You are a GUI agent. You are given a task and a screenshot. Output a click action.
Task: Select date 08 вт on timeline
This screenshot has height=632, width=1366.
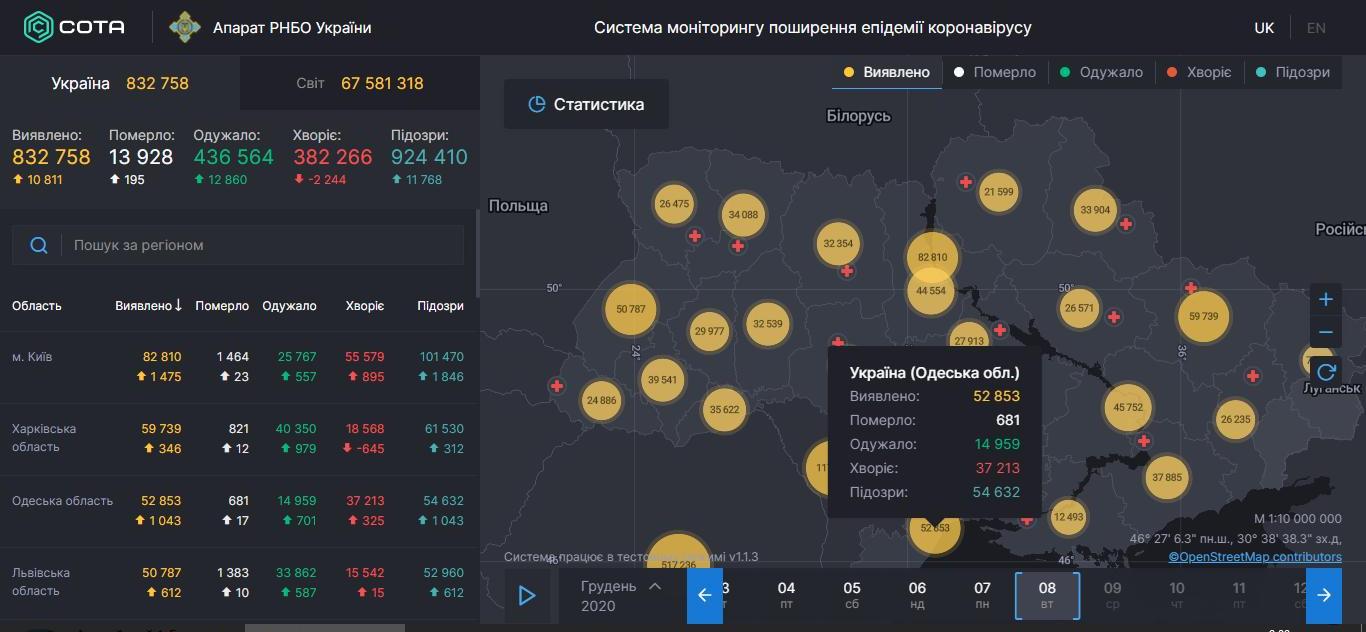[x=1047, y=596]
